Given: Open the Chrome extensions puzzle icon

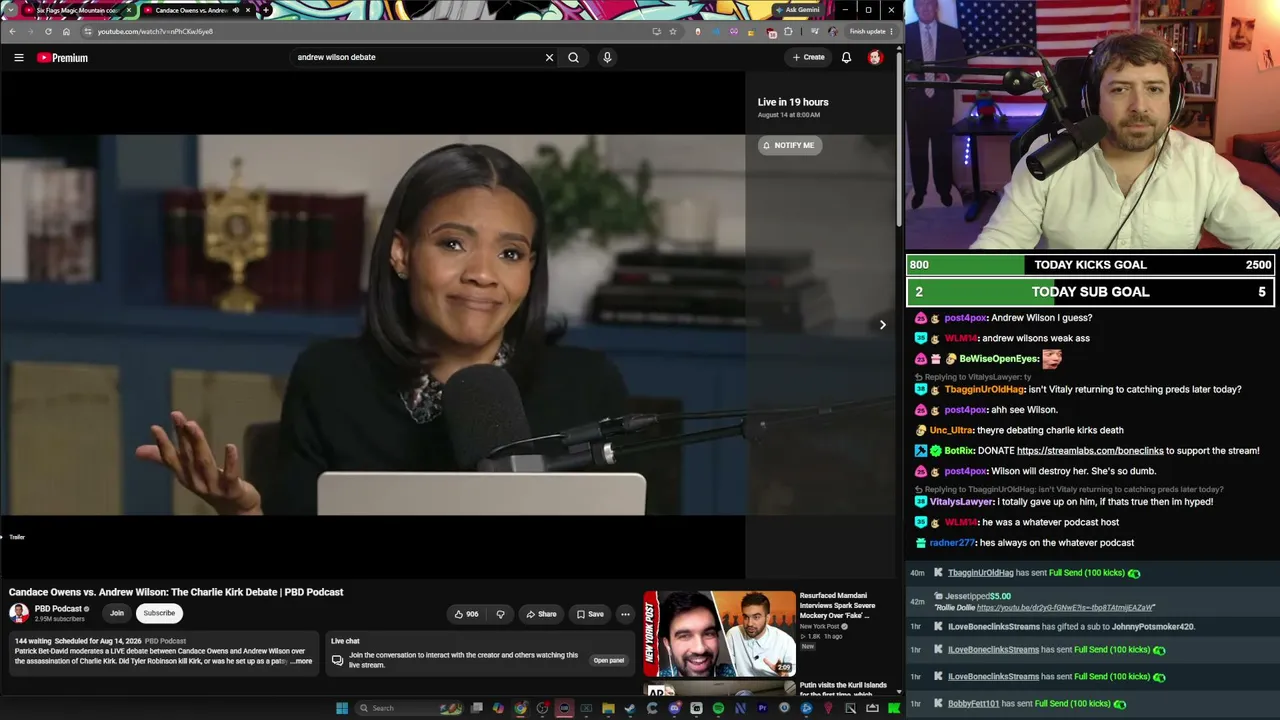Looking at the screenshot, I should pos(788,31).
